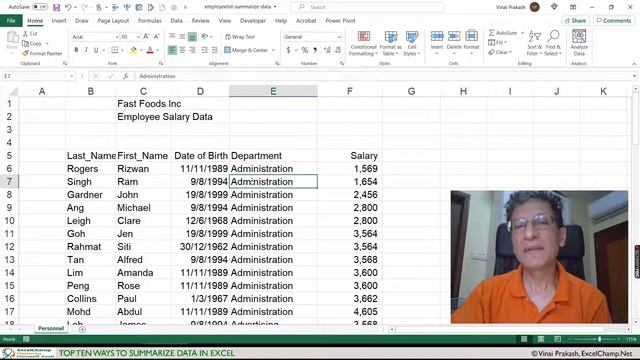Screen dimensions: 640x360
Task: Switch to the Data tab
Action: [x=176, y=20]
